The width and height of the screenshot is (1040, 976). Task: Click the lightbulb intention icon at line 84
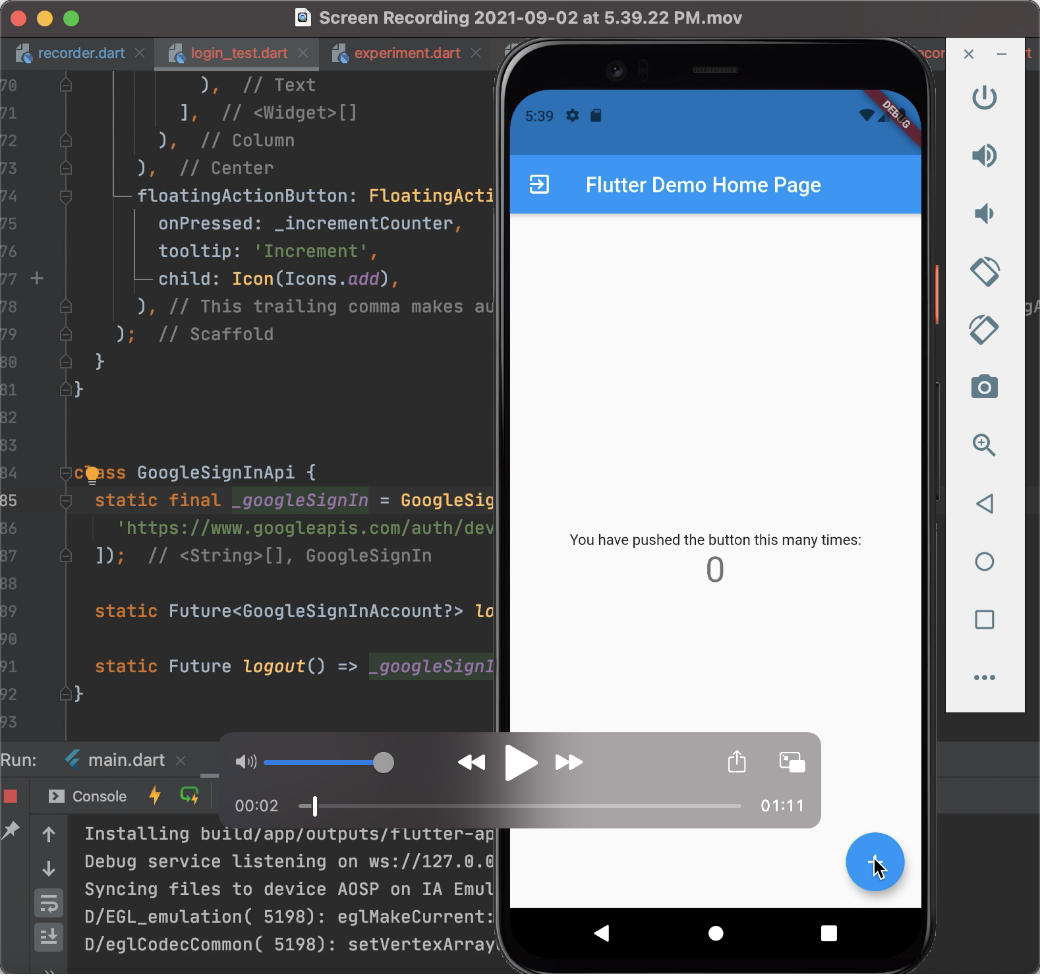coord(92,473)
